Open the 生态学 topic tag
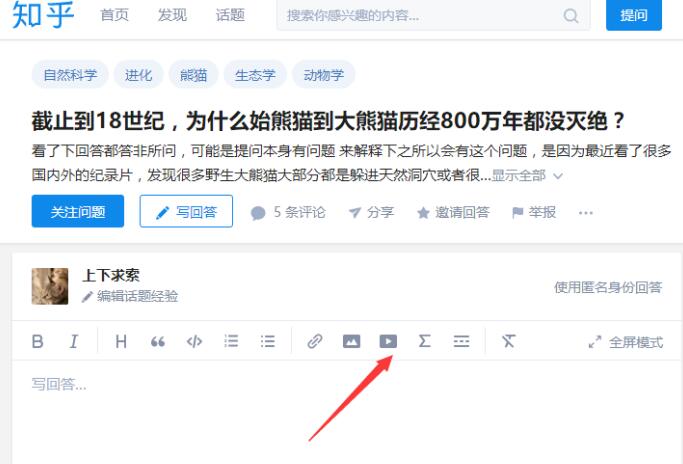Screen dimensions: 683x464 255,75
